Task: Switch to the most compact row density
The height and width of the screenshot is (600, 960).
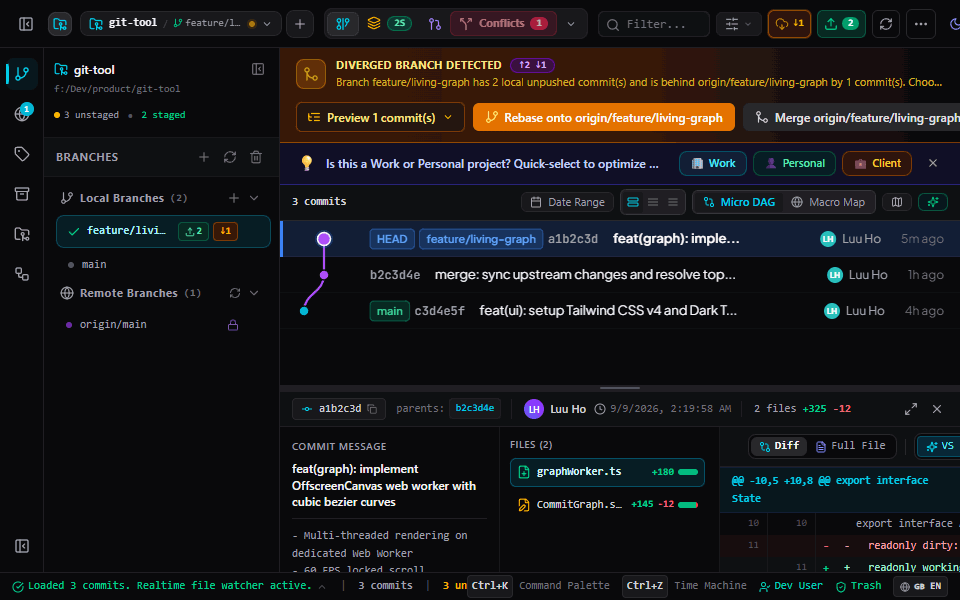Action: click(673, 202)
